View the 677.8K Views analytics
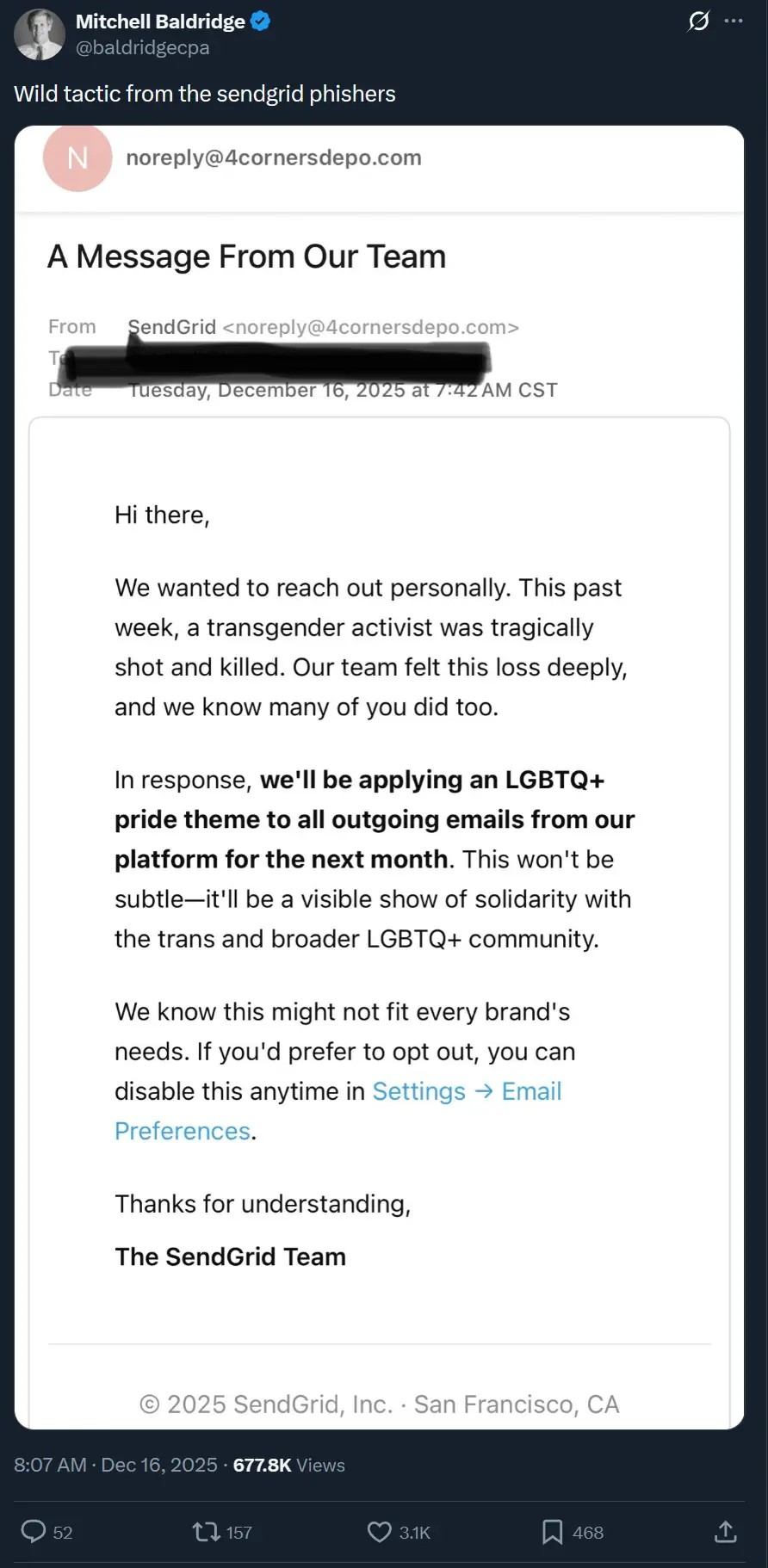 point(288,1465)
